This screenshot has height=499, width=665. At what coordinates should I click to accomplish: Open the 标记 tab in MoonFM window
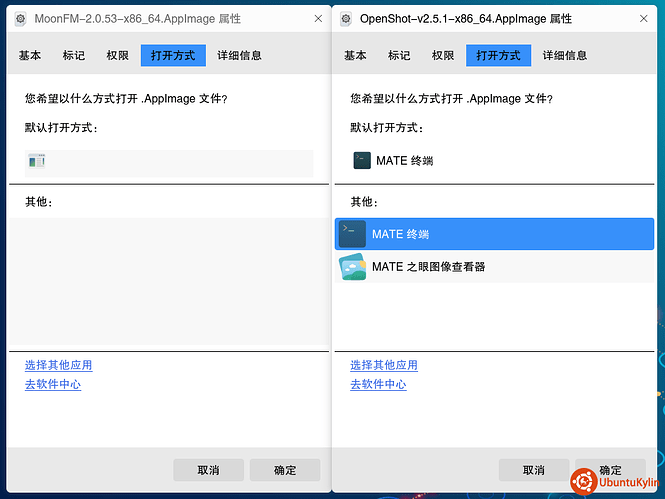tap(73, 56)
